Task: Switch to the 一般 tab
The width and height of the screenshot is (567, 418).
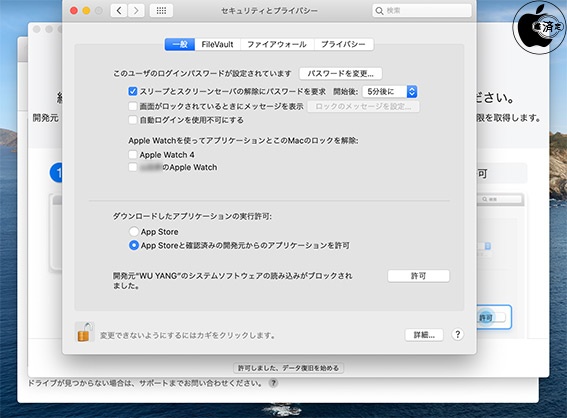Action: click(x=180, y=44)
